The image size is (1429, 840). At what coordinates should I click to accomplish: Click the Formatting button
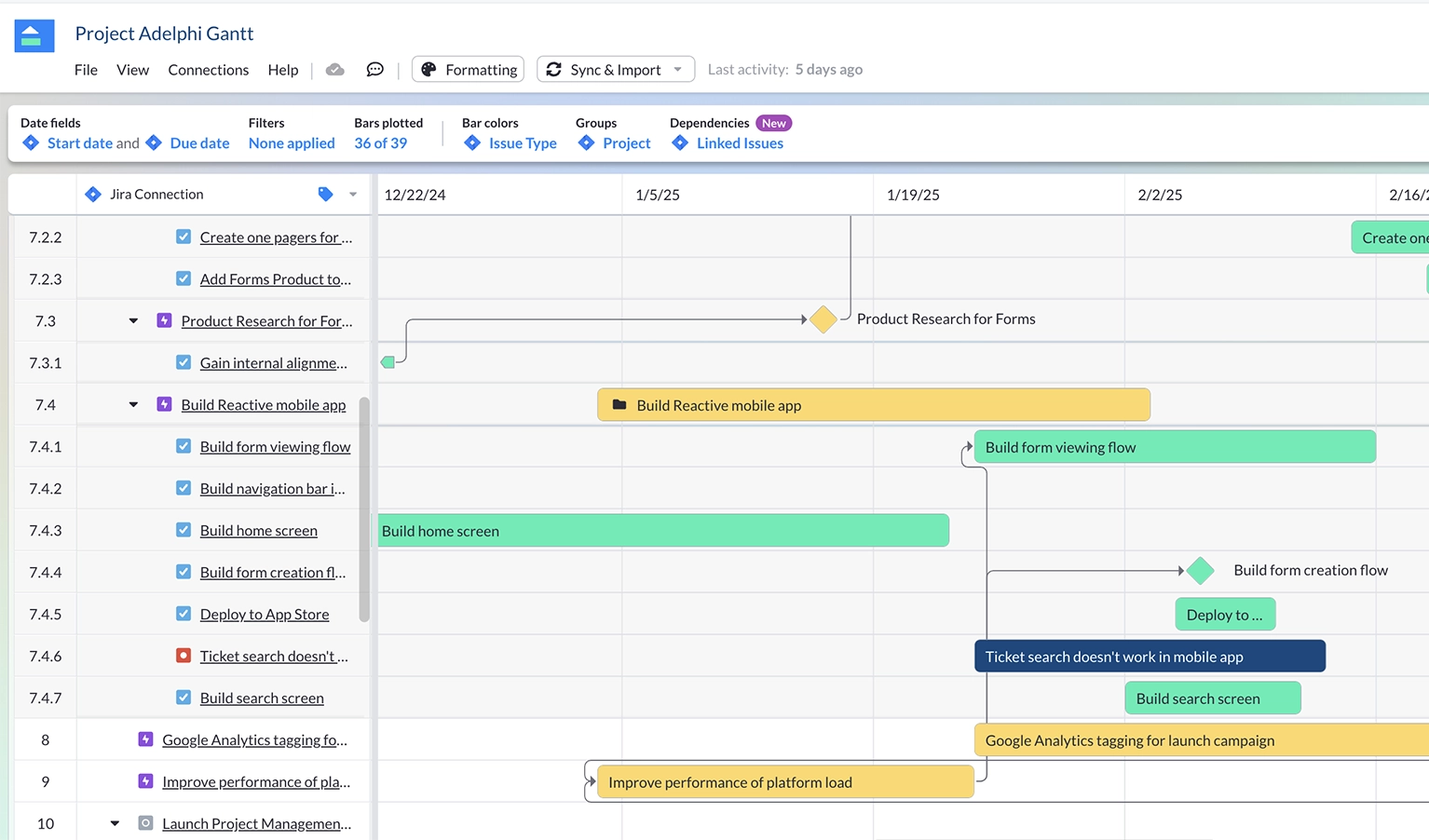468,70
